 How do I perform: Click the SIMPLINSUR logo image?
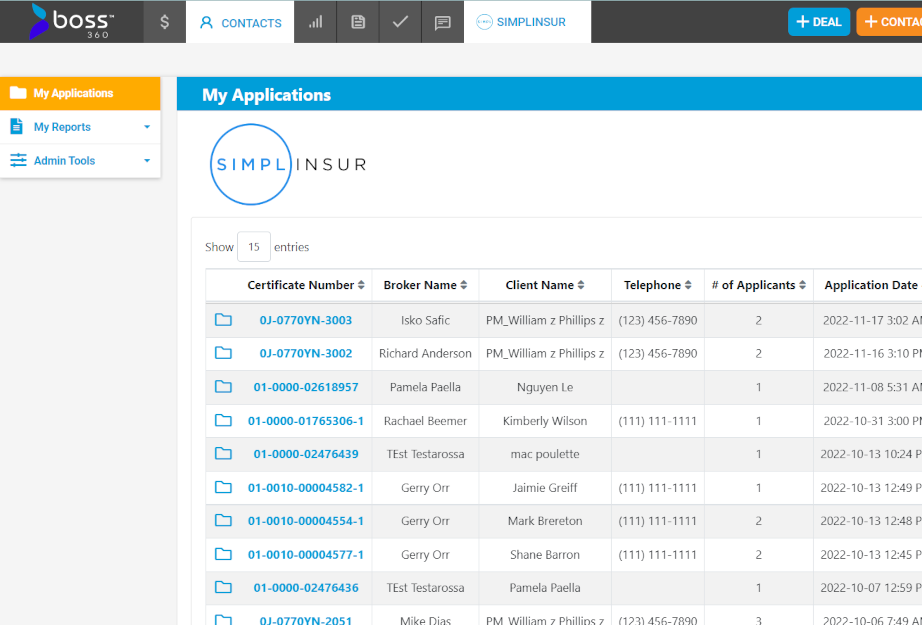point(288,164)
